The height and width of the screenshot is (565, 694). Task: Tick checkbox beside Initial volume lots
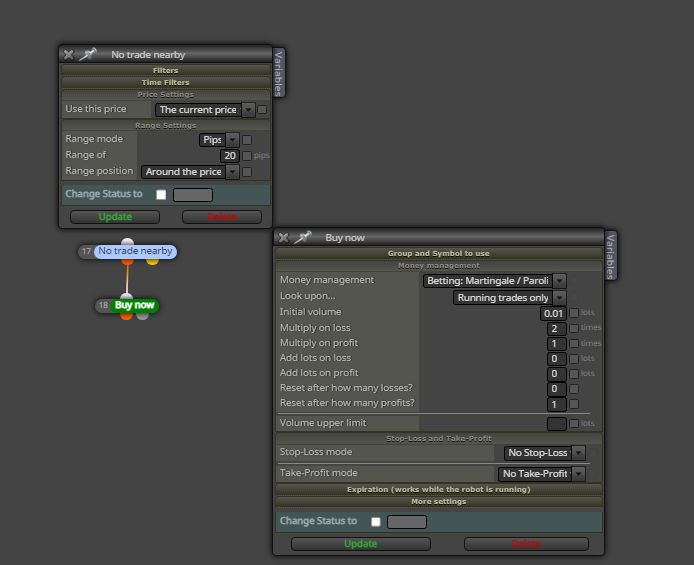[x=574, y=313]
